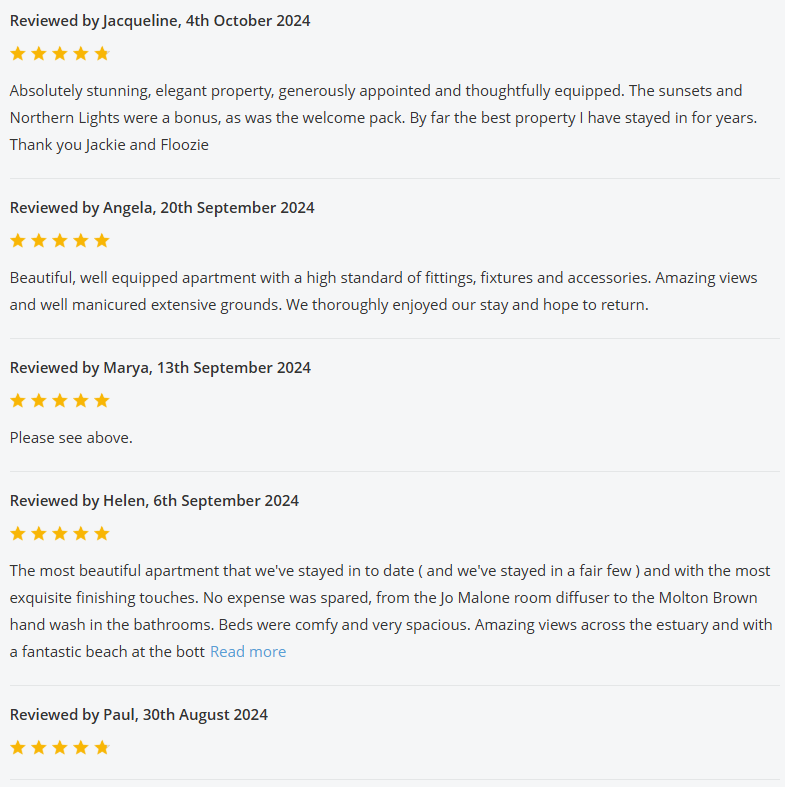Click the fifth star in Paul's rating
785x787 pixels.
(x=101, y=748)
